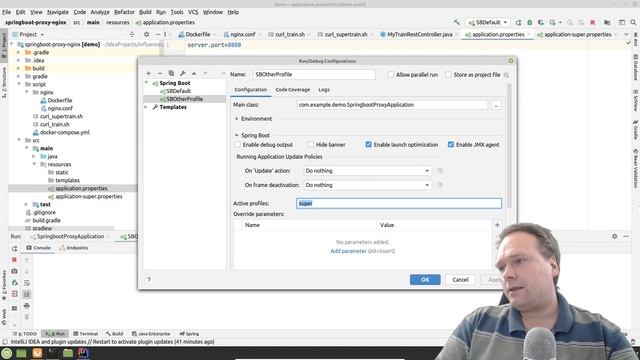Click the Active profiles input field

(x=399, y=203)
